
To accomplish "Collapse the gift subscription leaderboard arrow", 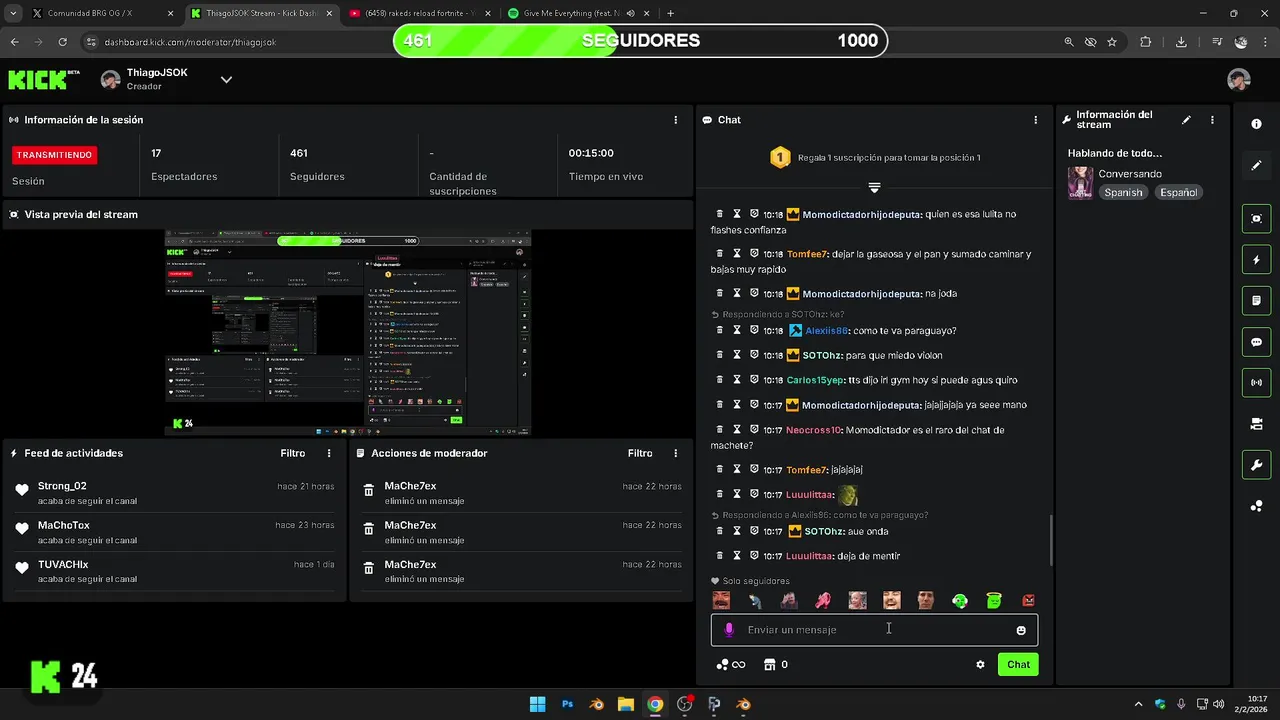I will tap(874, 188).
